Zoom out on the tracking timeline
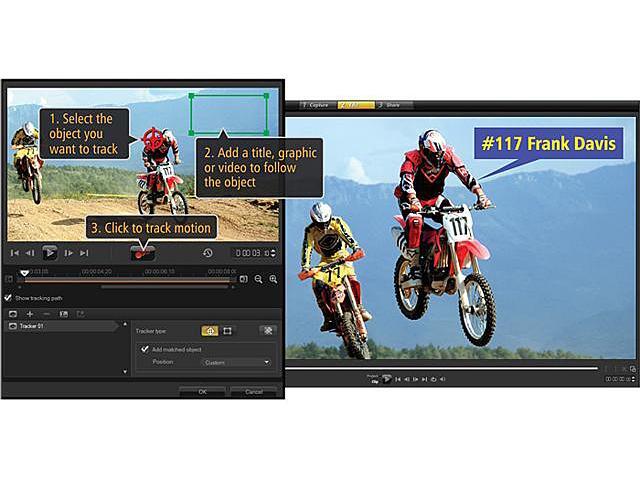Image resolution: width=640 pixels, height=480 pixels. tap(258, 279)
